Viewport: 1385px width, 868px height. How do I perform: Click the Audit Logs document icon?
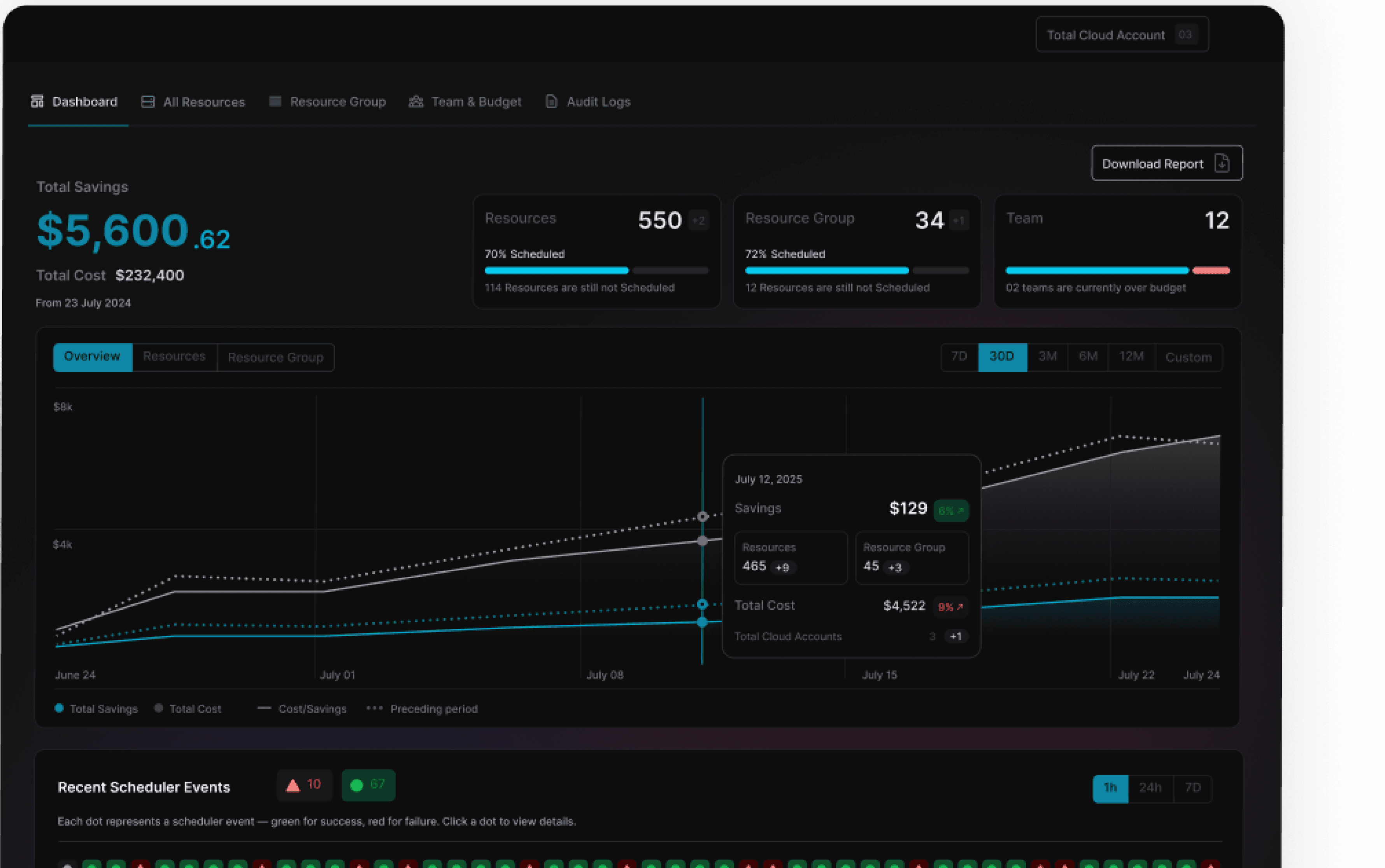tap(551, 101)
